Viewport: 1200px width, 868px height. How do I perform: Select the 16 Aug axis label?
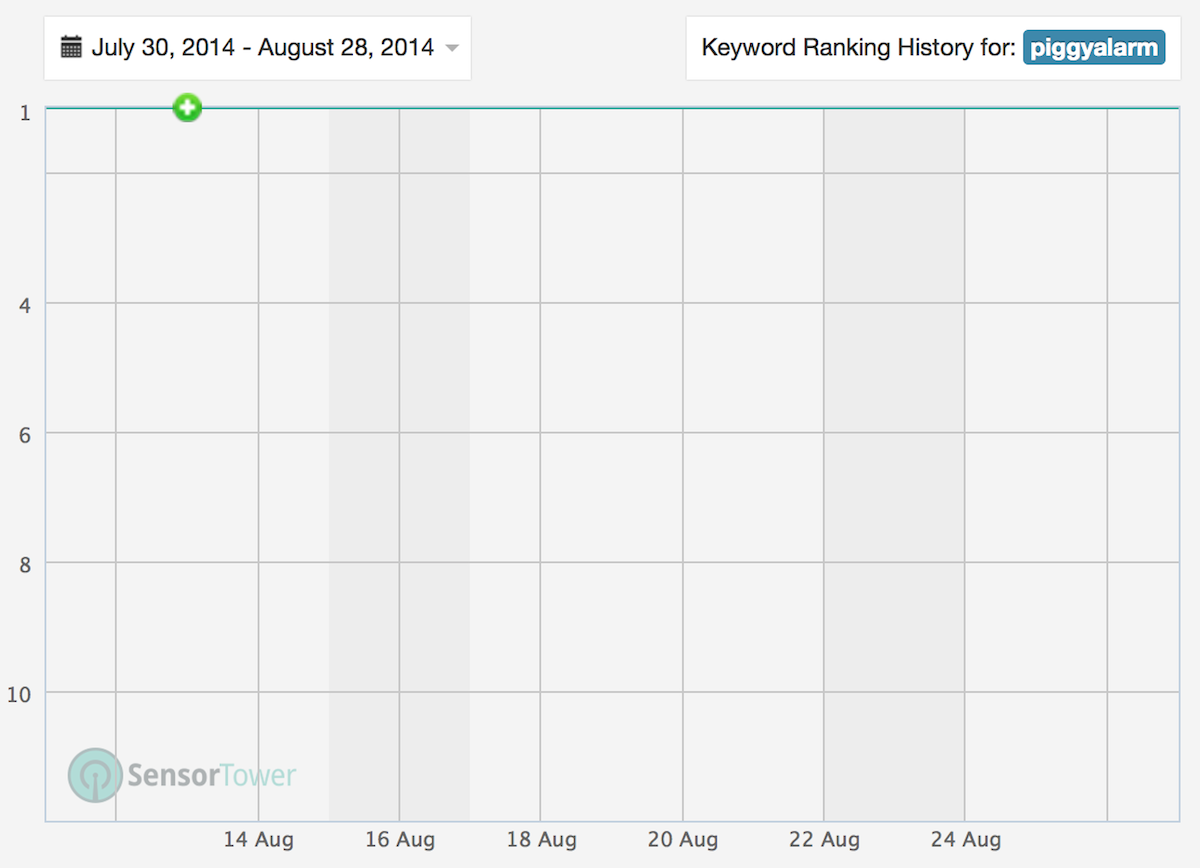pos(399,839)
